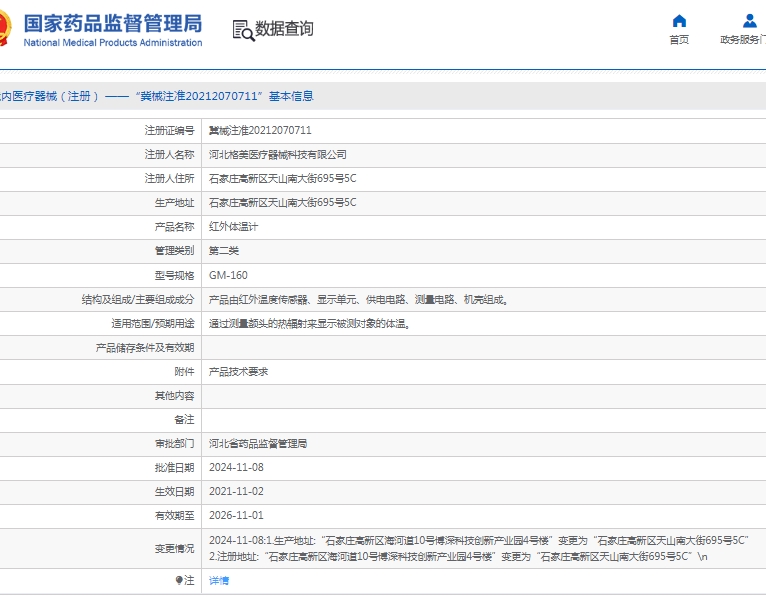The height and width of the screenshot is (601, 766).
Task: Click the 有效期至 field label
Action: point(174,515)
